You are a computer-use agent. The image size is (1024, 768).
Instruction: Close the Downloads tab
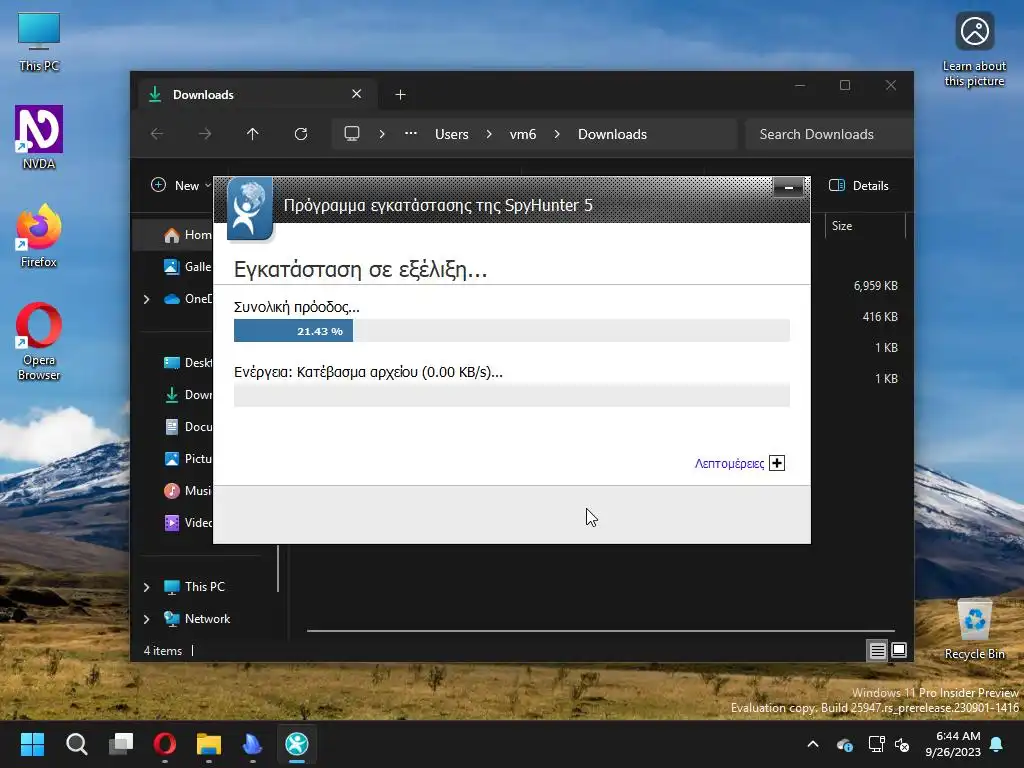(x=357, y=94)
